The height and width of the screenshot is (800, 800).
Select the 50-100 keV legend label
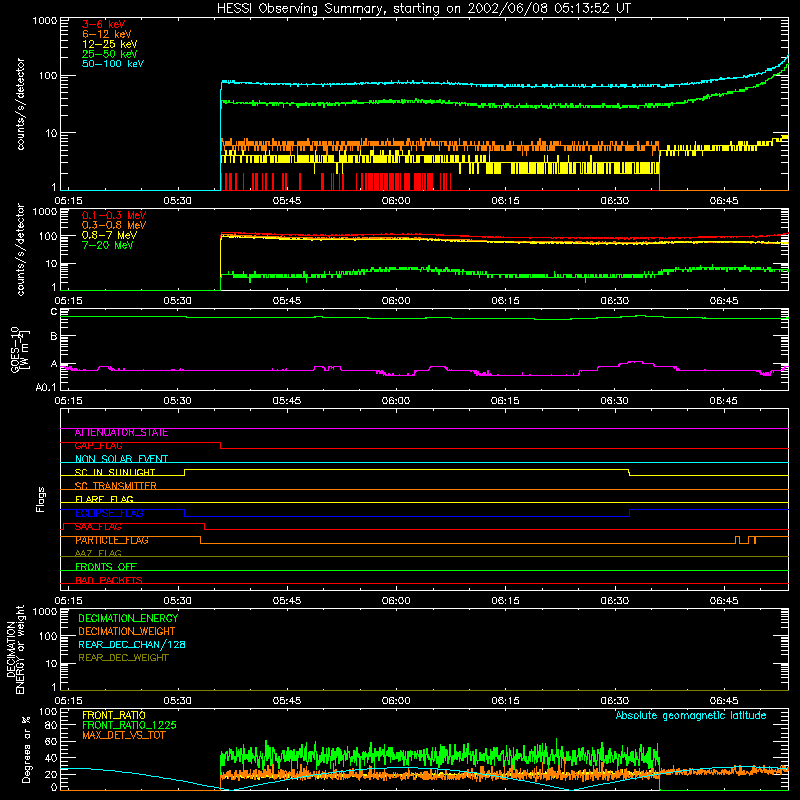pyautogui.click(x=113, y=64)
